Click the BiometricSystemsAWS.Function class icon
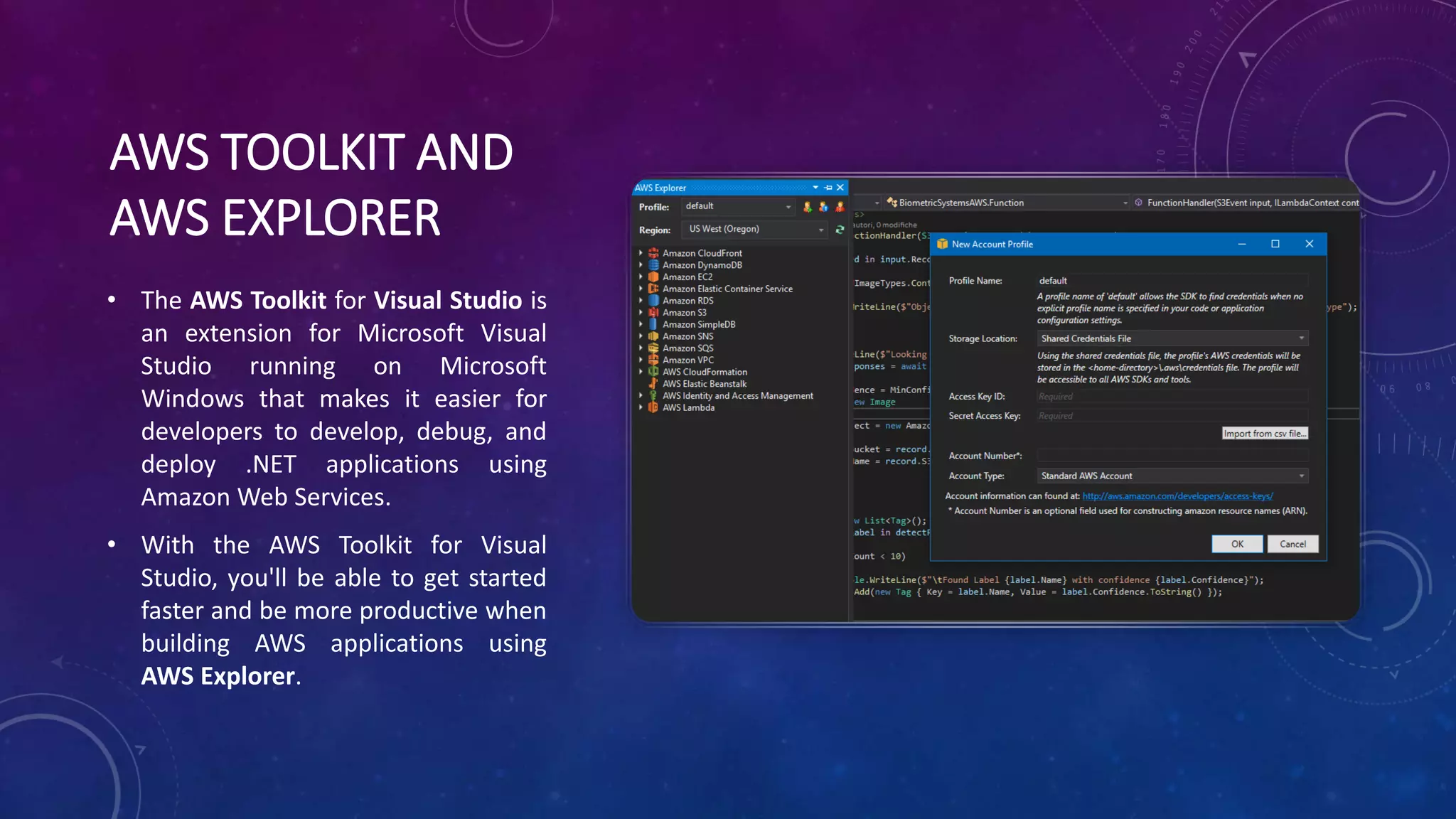 tap(892, 203)
